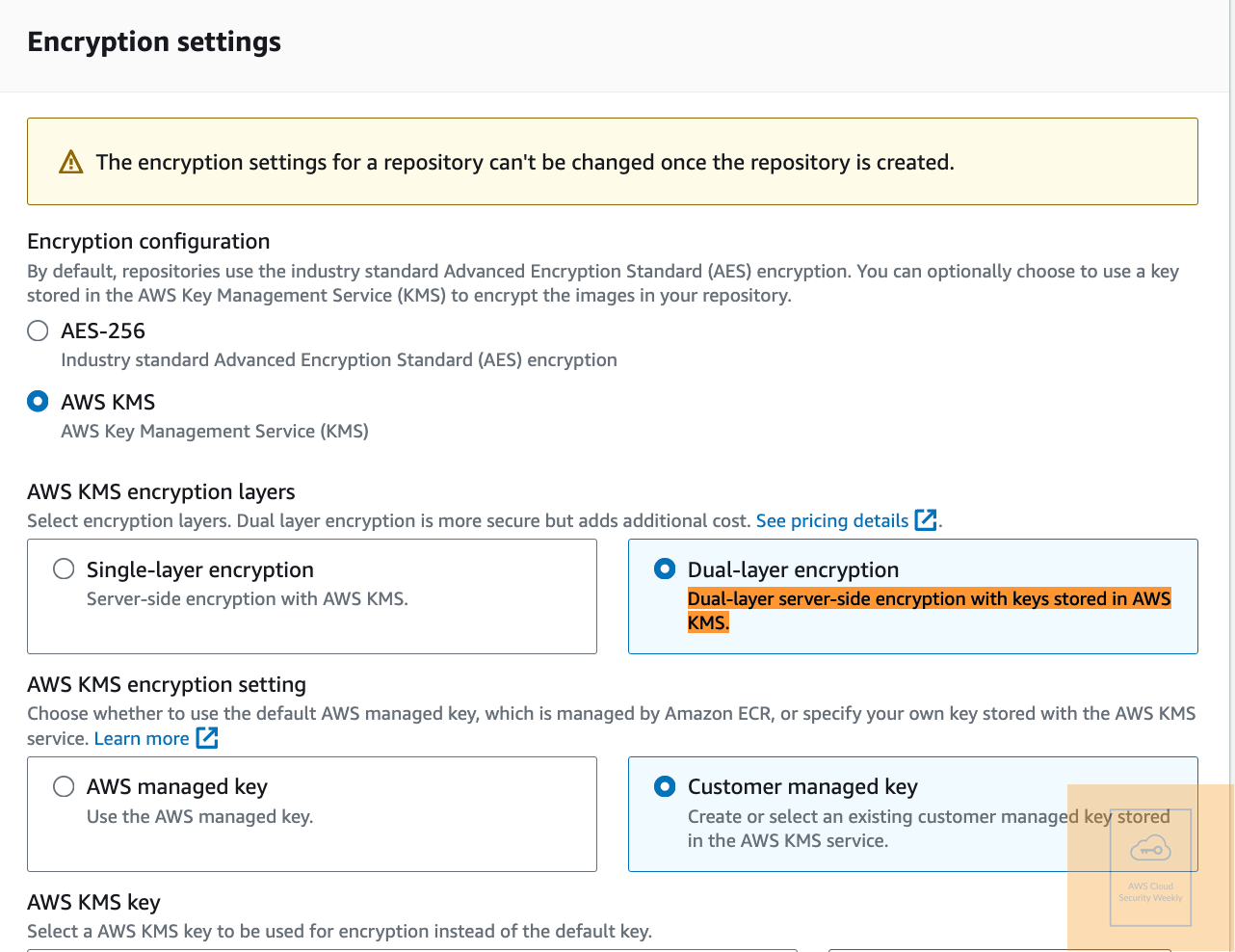Select the Customer managed key radio option
The width and height of the screenshot is (1235, 952).
pyautogui.click(x=665, y=786)
